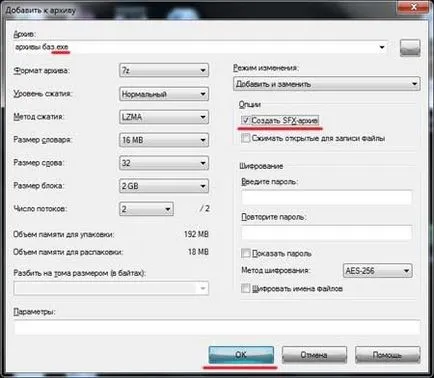Focus the Введите пароль input field
The height and width of the screenshot is (378, 434).
click(327, 197)
